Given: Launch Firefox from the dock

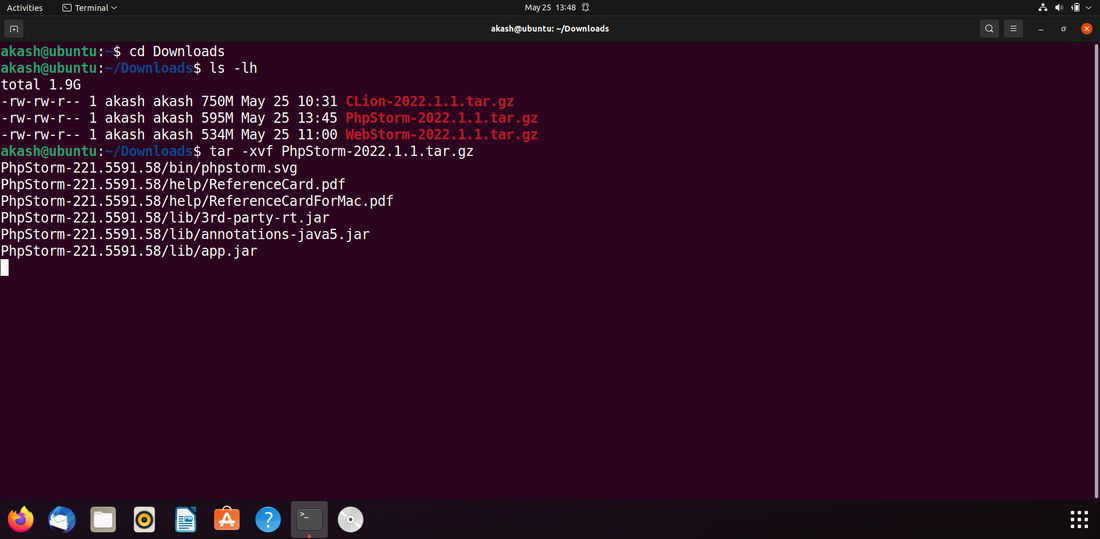Looking at the screenshot, I should (21, 519).
